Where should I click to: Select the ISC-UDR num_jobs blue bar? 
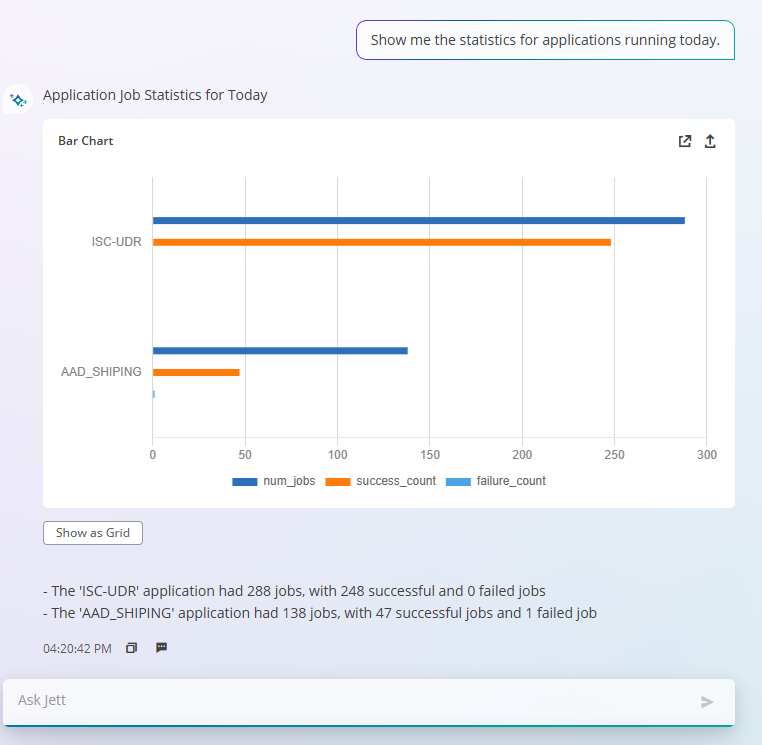point(418,221)
